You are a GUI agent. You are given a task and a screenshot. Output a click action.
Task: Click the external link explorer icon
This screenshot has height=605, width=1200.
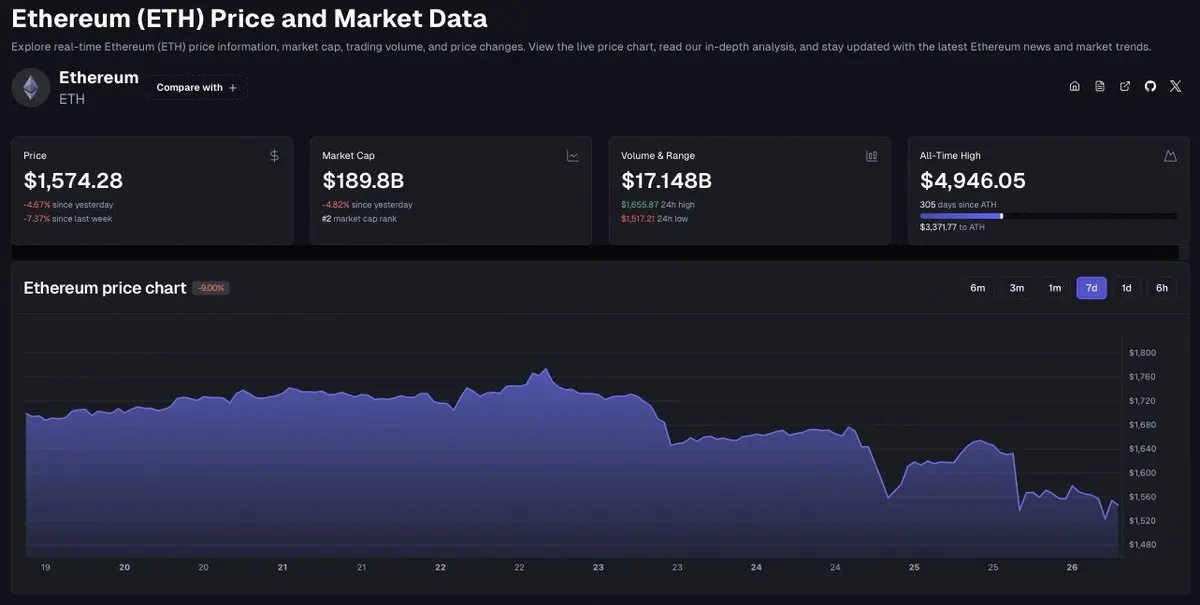click(x=1125, y=86)
